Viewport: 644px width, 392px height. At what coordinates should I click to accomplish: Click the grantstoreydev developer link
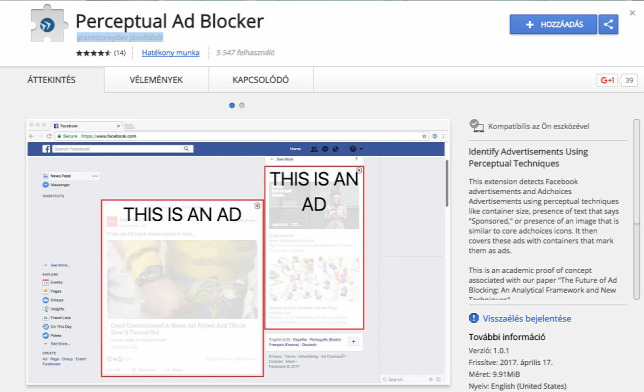(x=120, y=37)
